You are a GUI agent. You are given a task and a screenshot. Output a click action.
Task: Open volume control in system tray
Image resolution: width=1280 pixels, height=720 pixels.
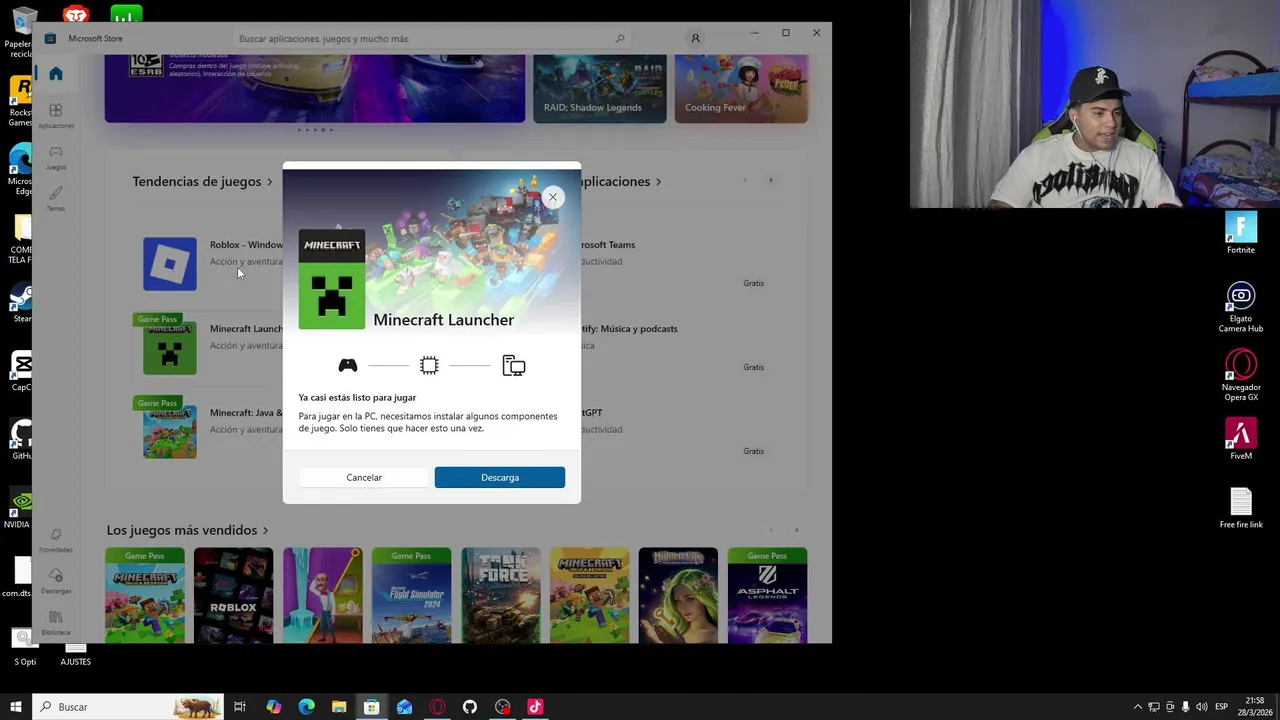point(1201,707)
